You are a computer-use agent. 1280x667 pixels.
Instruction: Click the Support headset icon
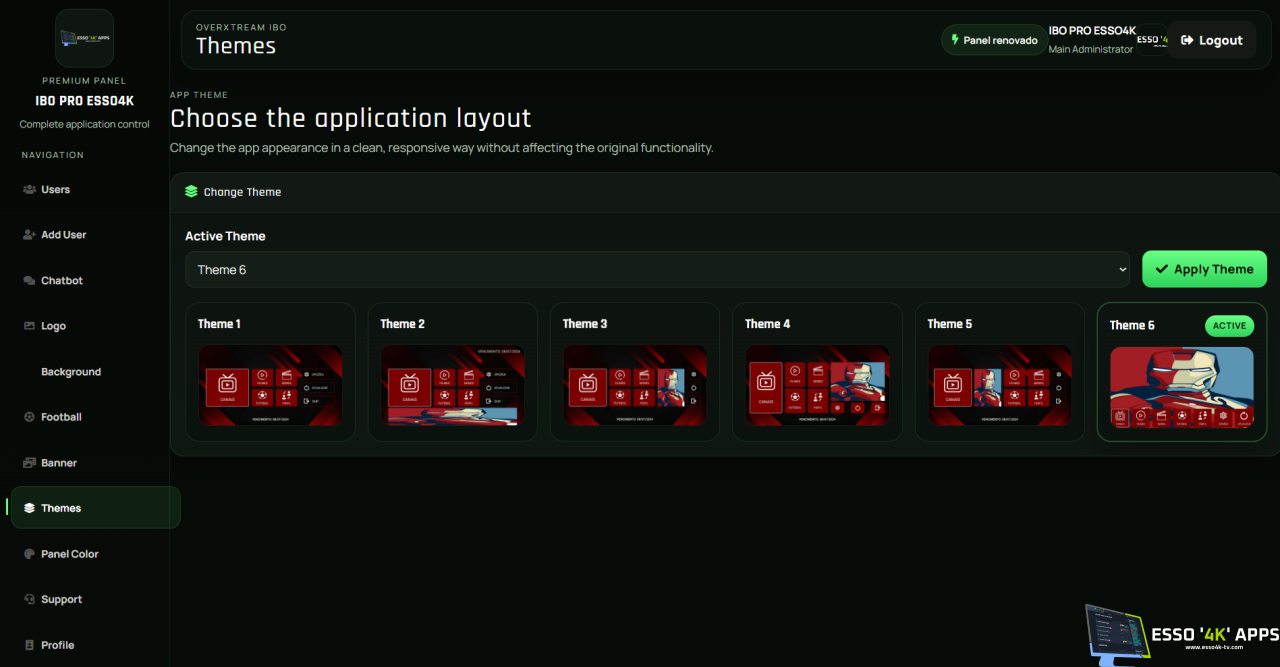coord(29,599)
